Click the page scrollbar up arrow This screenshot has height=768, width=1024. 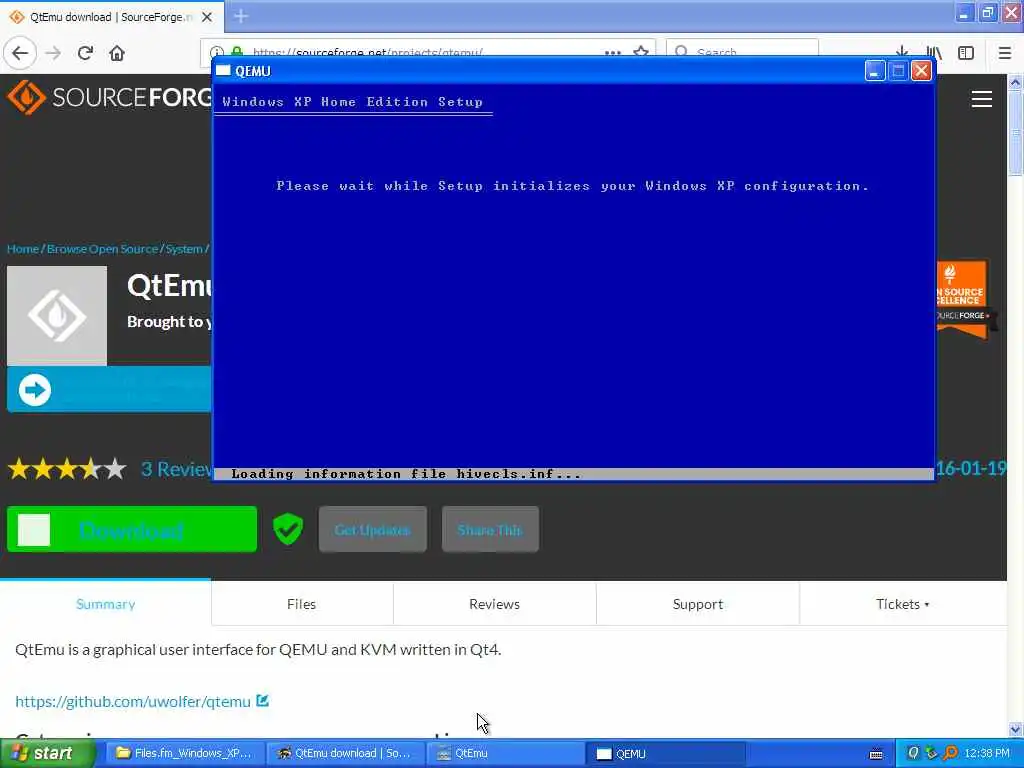(x=1015, y=82)
